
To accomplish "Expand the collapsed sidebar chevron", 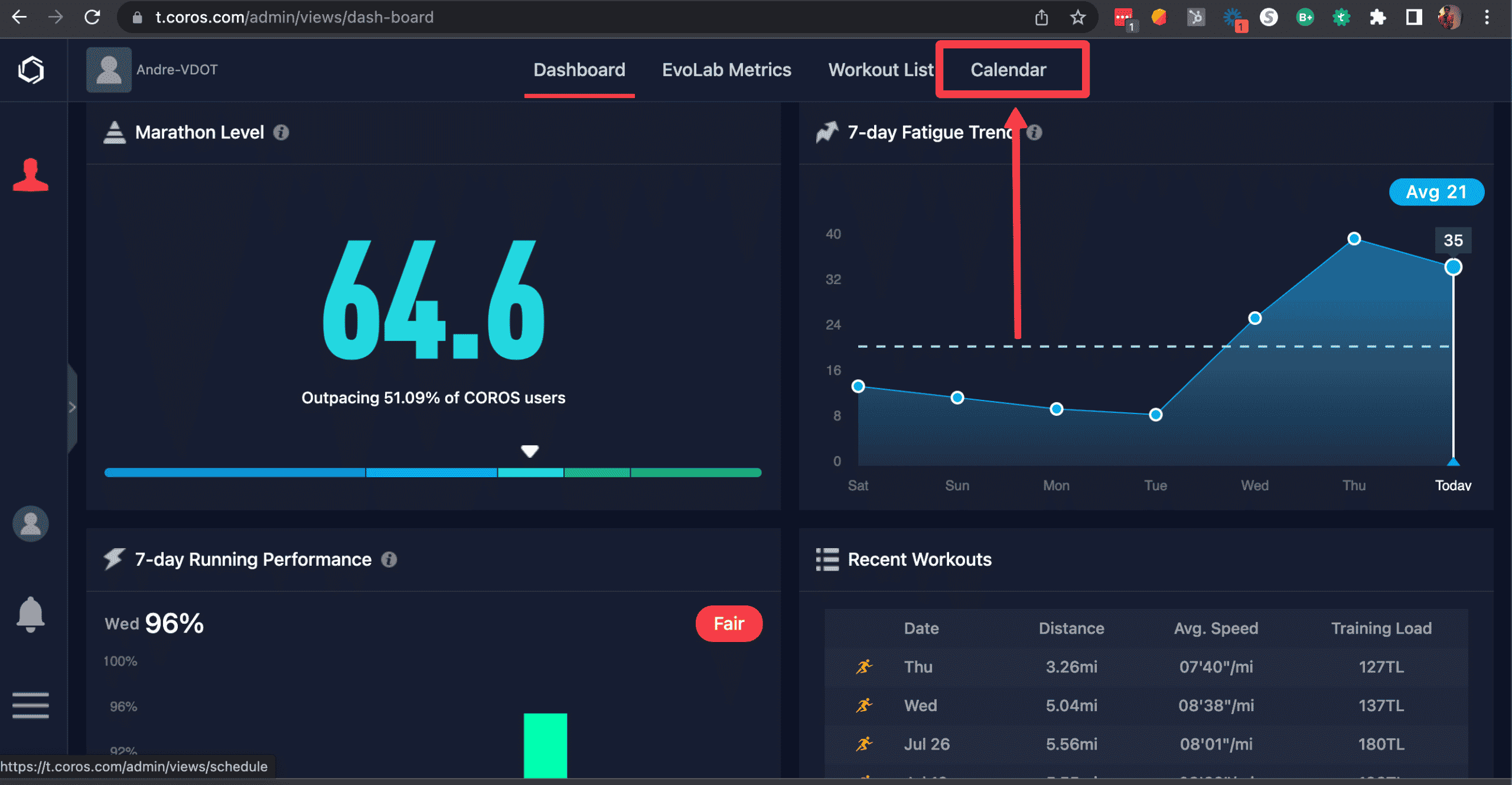I will (x=72, y=407).
